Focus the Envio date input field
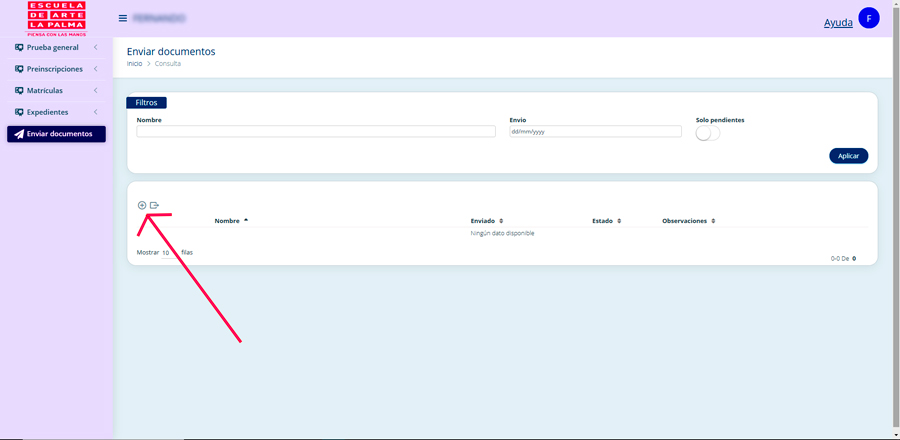Image resolution: width=900 pixels, height=440 pixels. tap(595, 131)
